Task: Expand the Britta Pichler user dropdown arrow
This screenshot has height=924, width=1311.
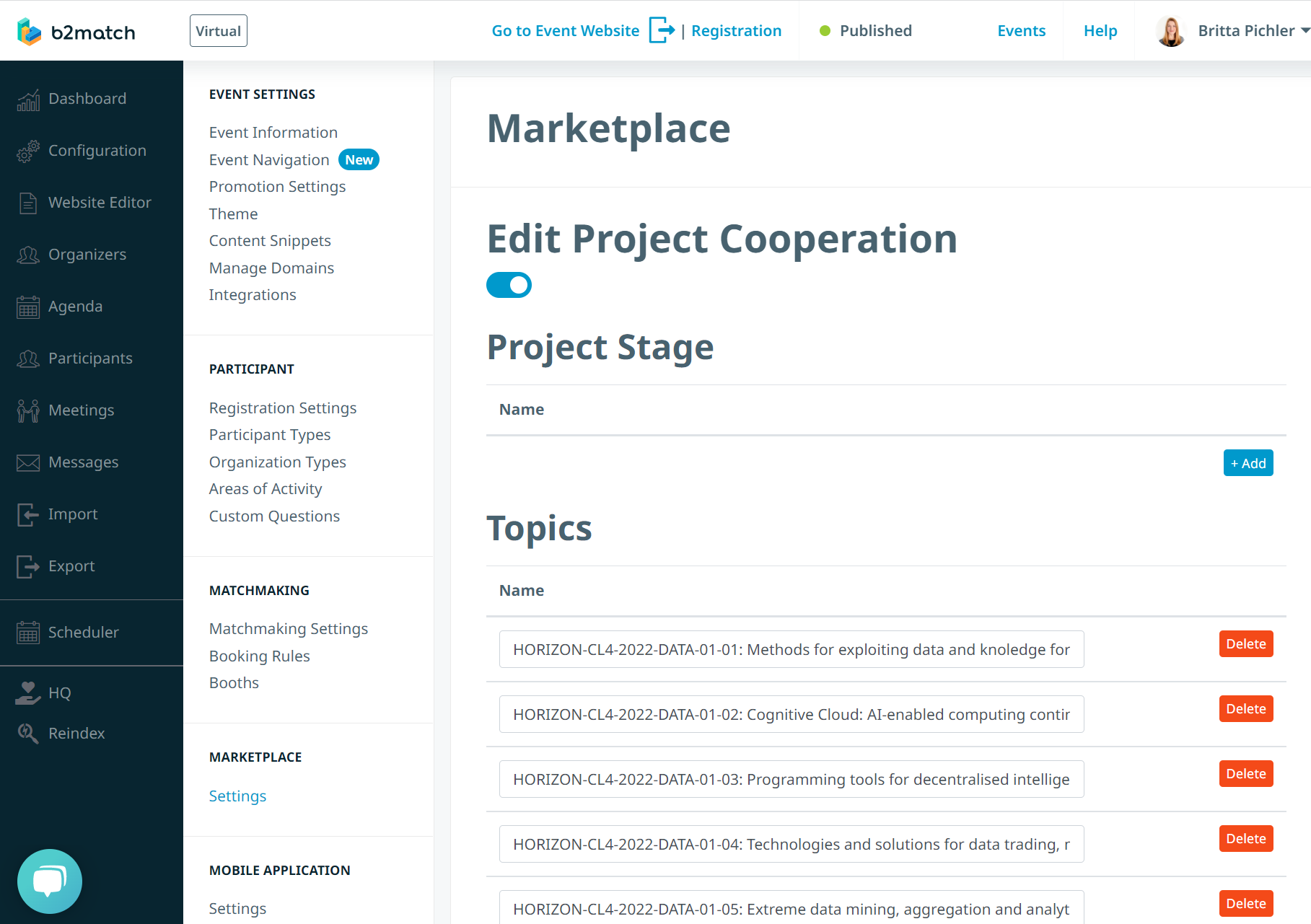Action: (1305, 31)
